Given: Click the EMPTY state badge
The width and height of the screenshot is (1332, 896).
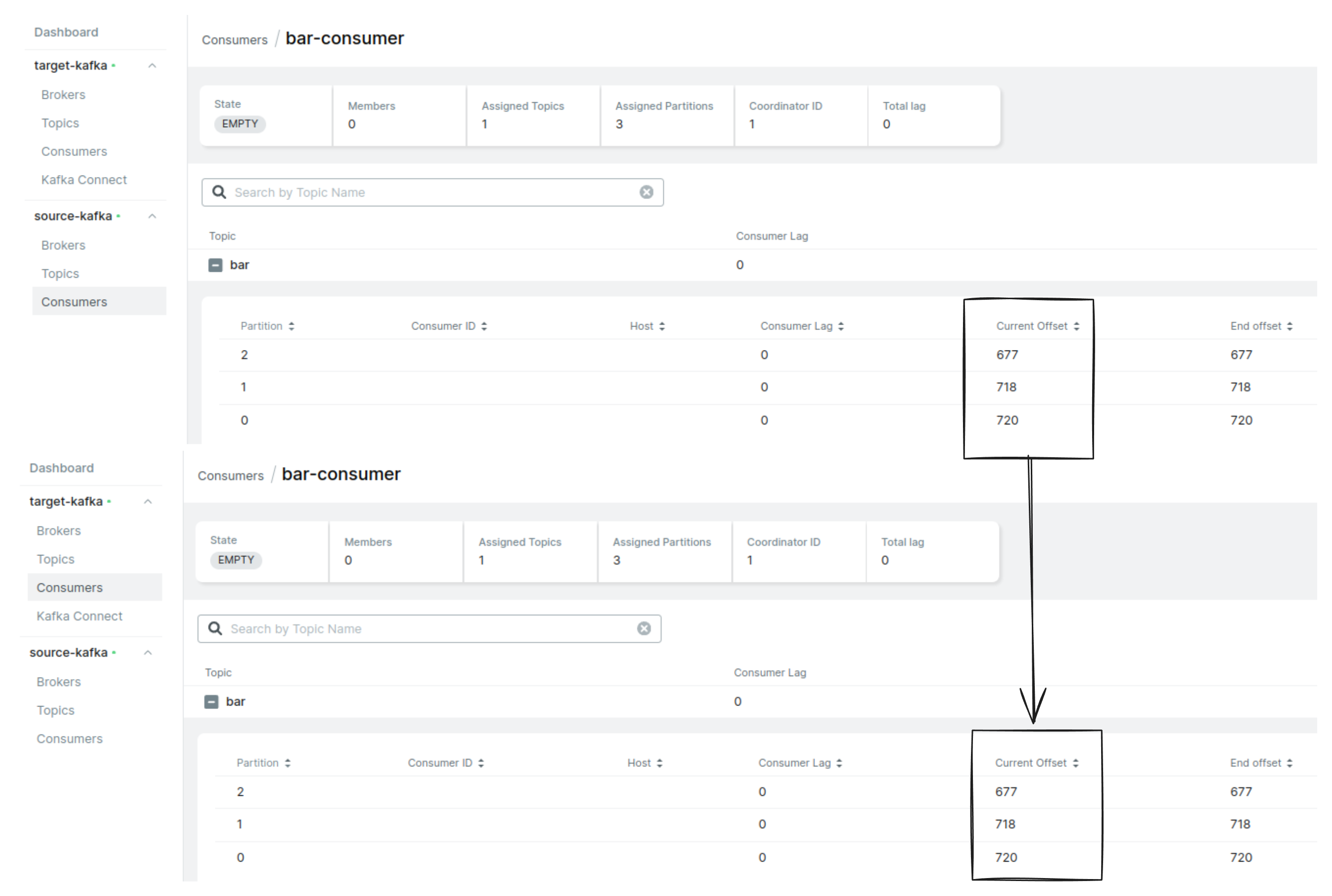Looking at the screenshot, I should pyautogui.click(x=239, y=124).
